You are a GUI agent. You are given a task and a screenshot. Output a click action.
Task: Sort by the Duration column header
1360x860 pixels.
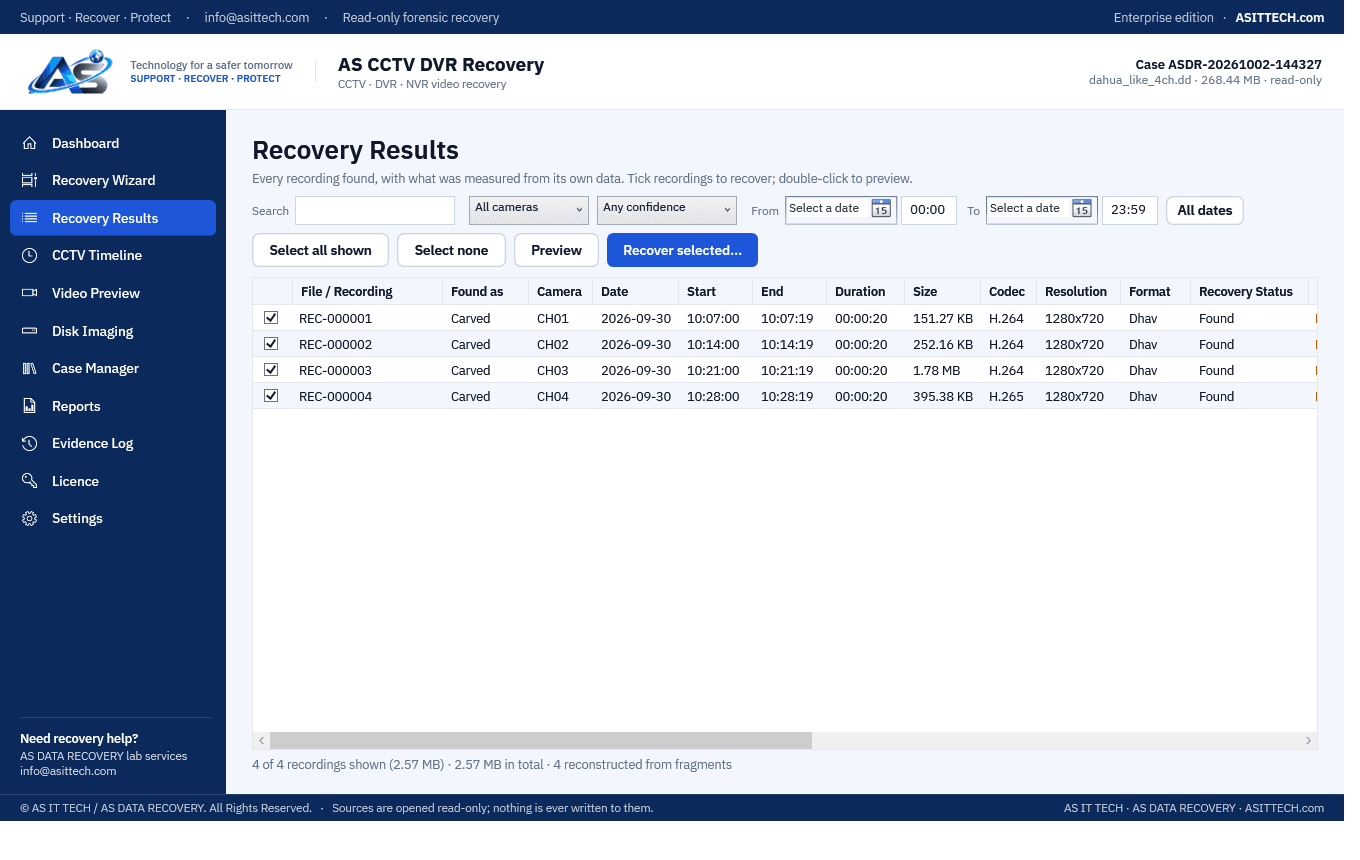point(866,291)
